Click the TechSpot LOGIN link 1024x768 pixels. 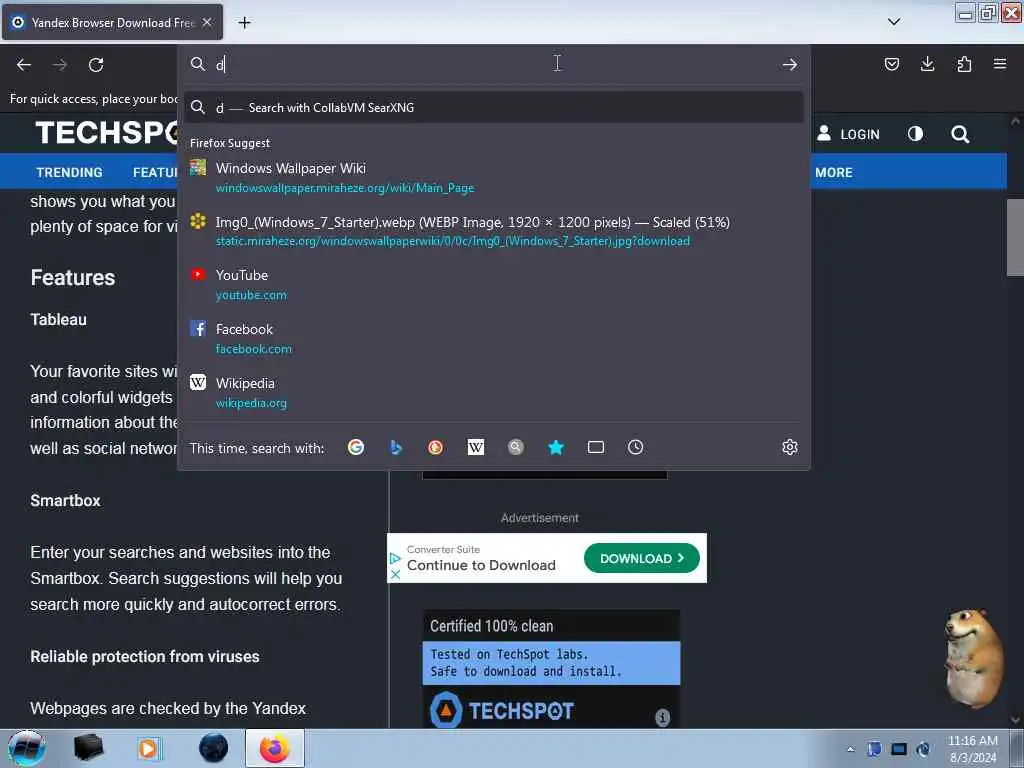[x=848, y=134]
